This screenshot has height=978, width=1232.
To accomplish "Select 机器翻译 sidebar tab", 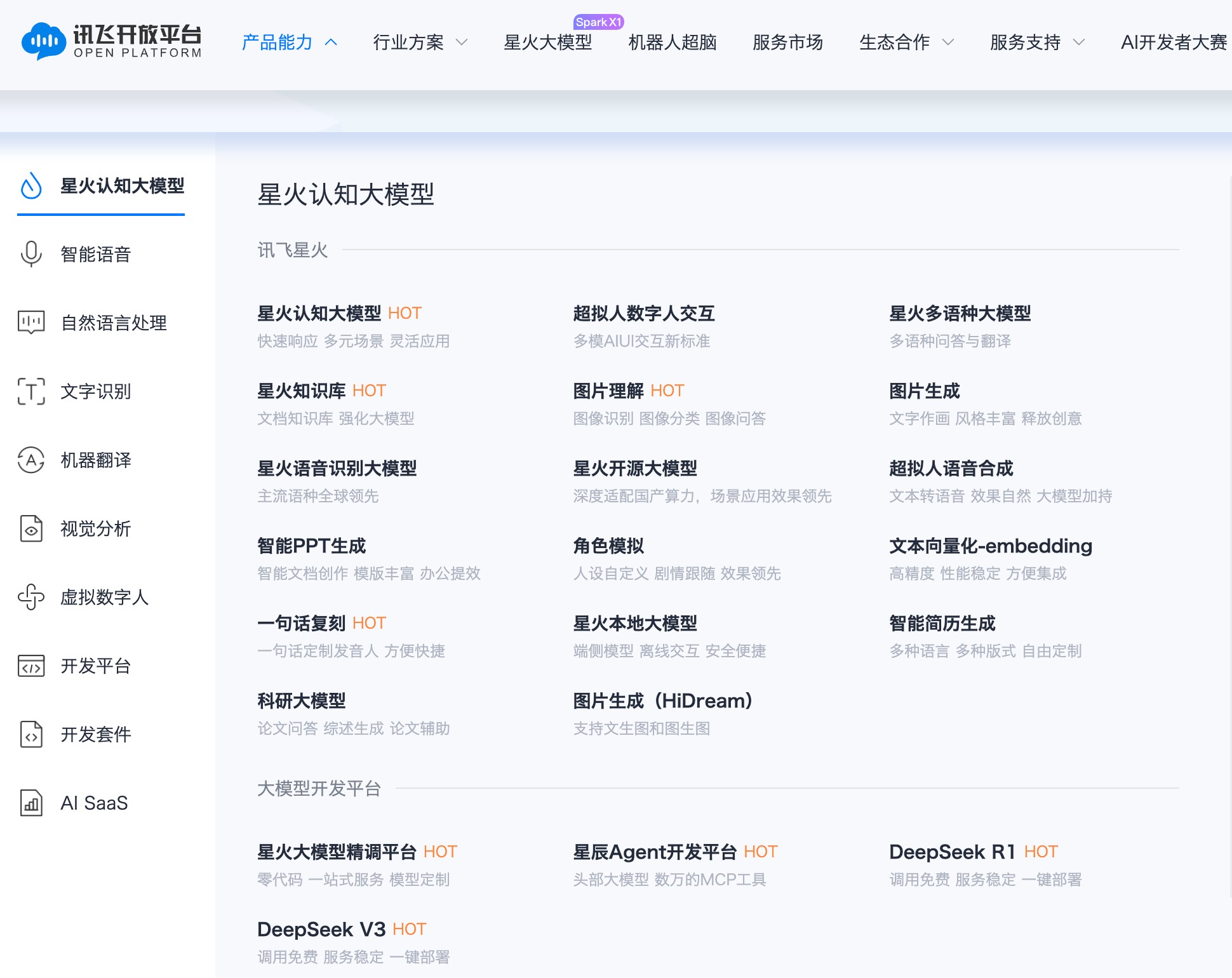I will tap(96, 460).
